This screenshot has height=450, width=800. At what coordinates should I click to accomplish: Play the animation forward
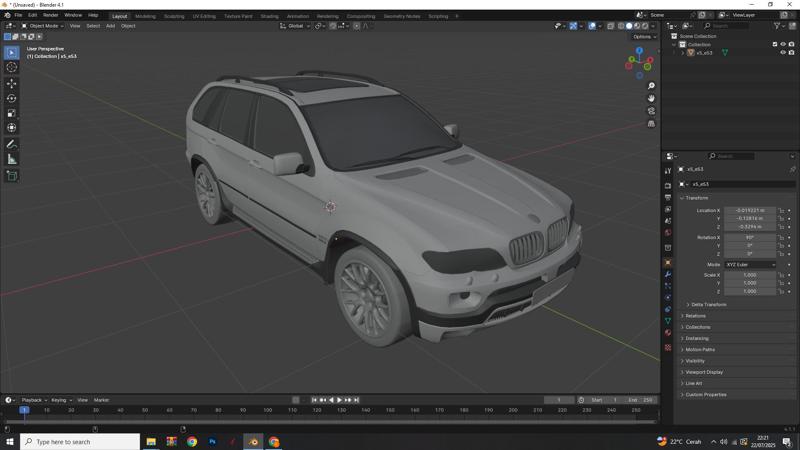[339, 400]
